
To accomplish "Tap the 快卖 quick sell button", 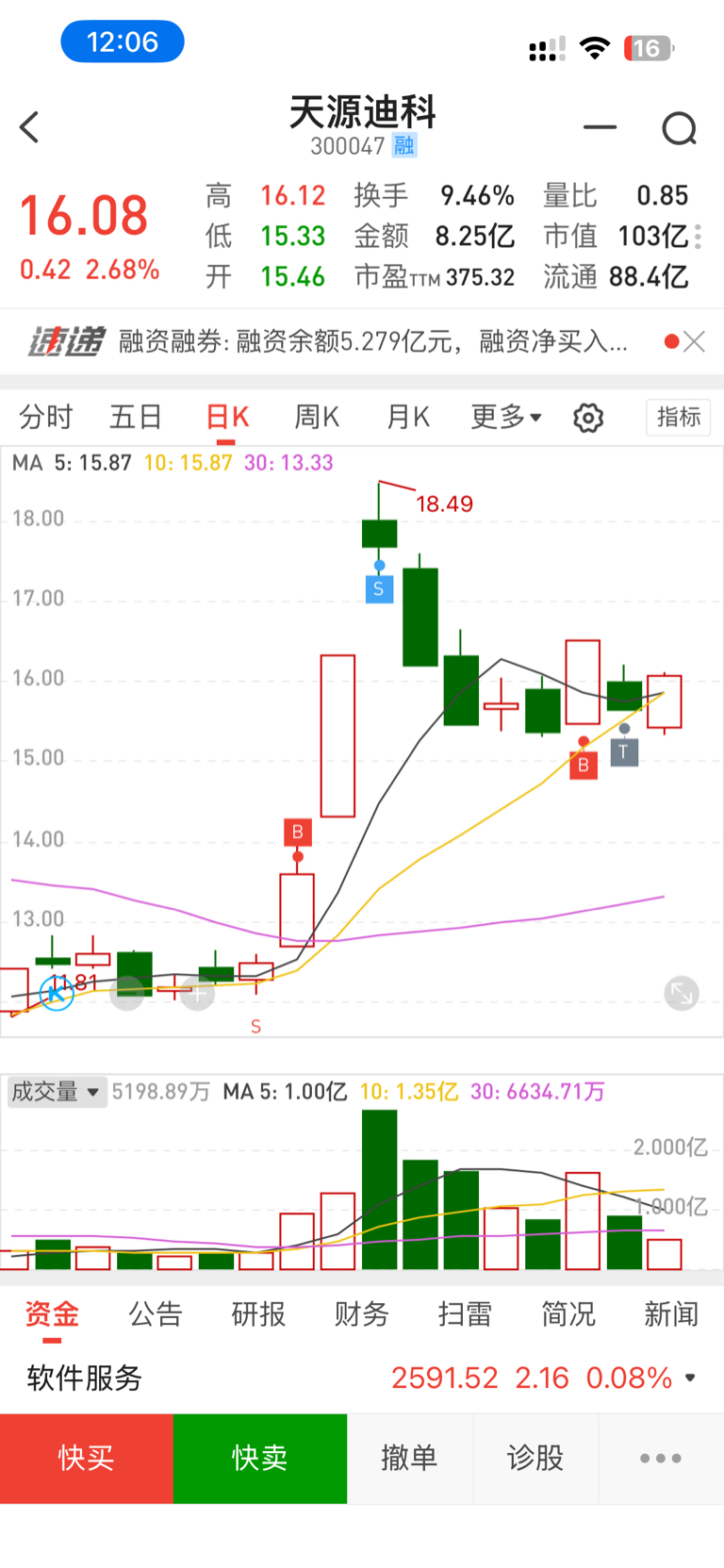I will pos(260,1459).
